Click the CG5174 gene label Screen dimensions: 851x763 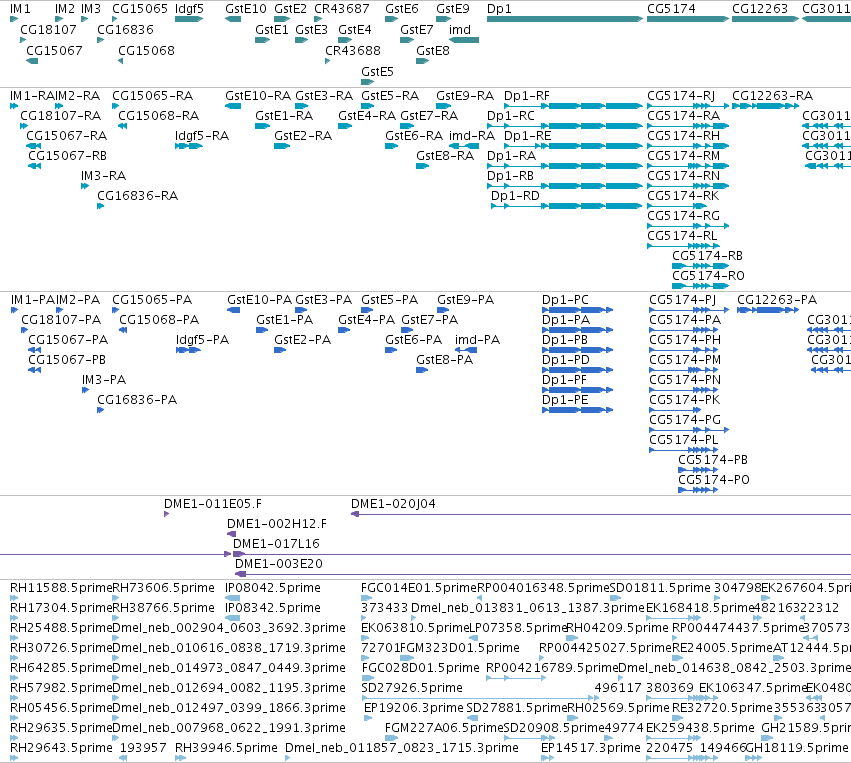[671, 9]
